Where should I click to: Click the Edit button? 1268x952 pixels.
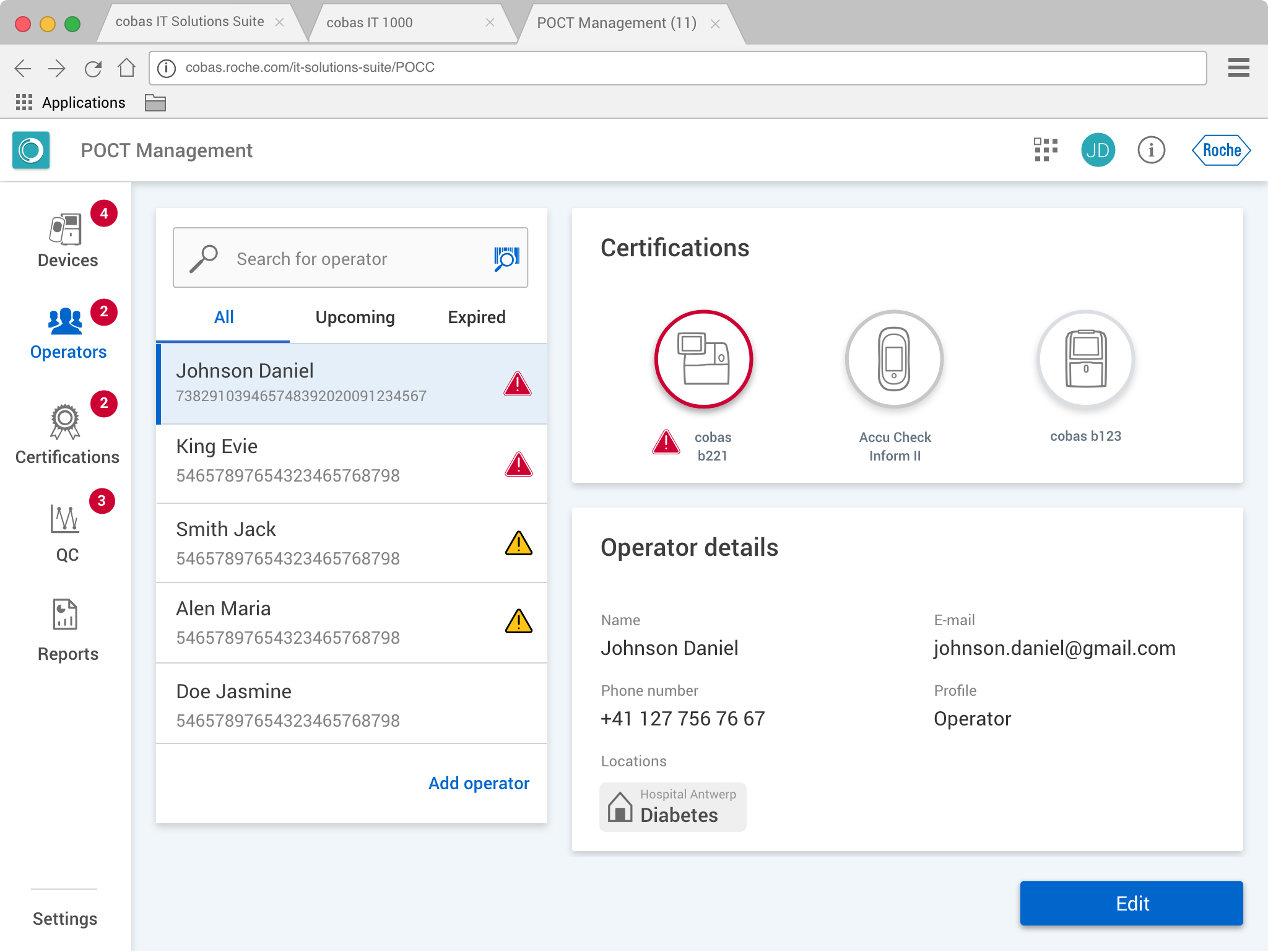[x=1131, y=903]
